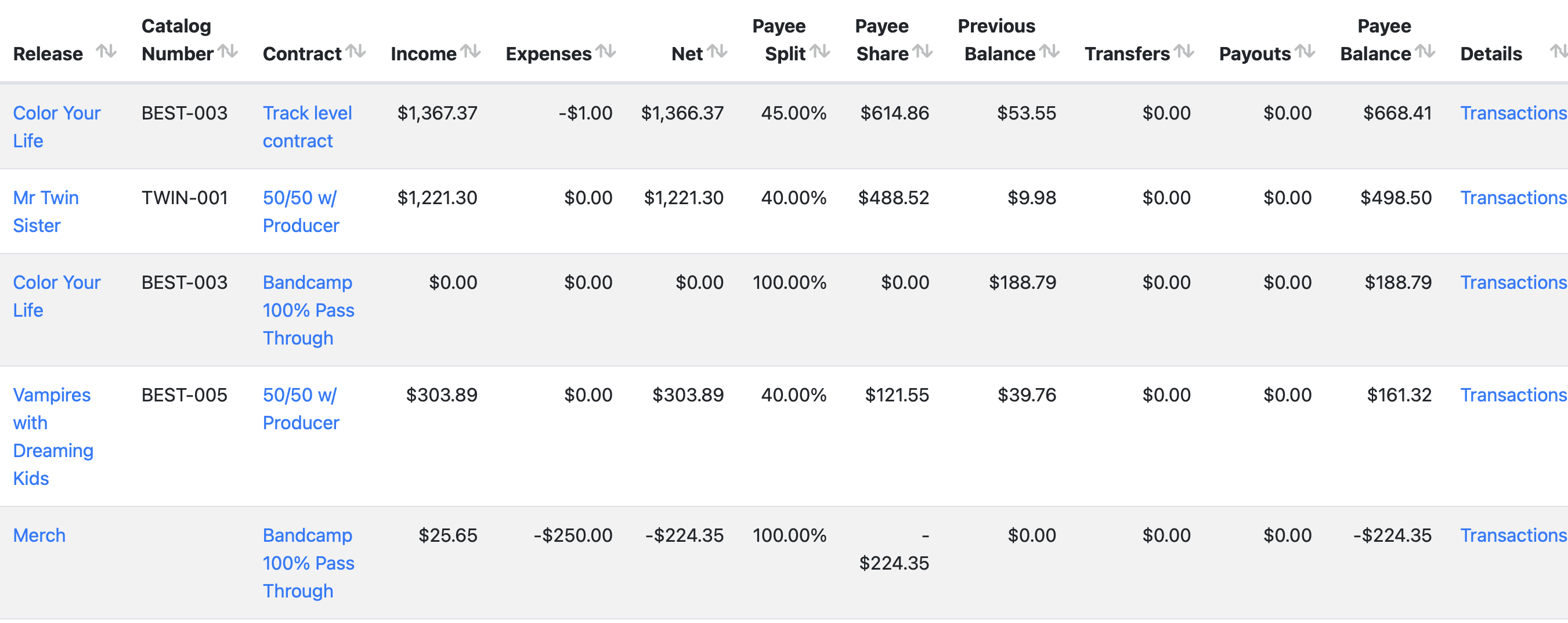Click the Contract column sort icon
Viewport: 1568px width, 623px height.
(x=356, y=52)
